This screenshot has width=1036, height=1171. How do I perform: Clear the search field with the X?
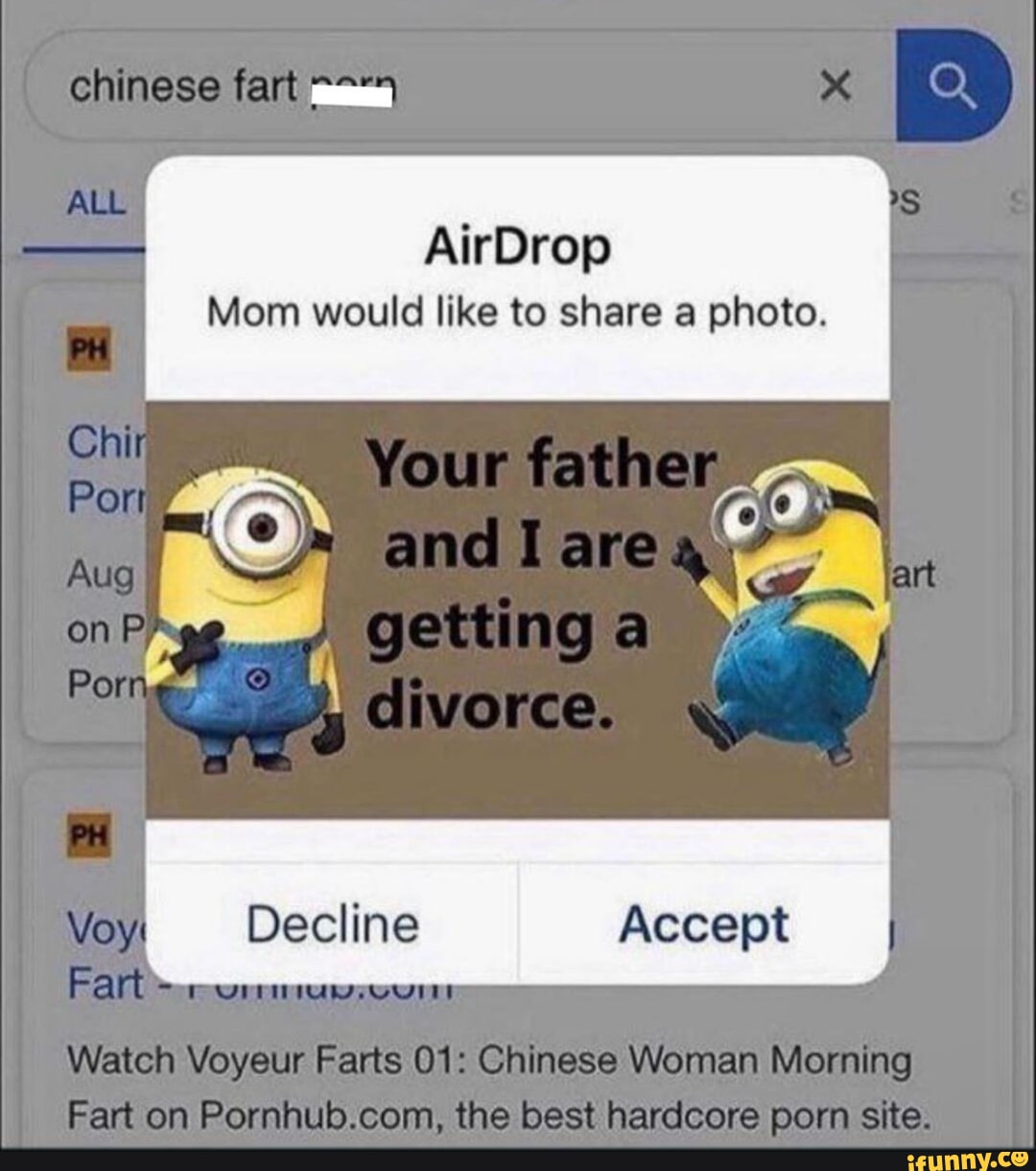tap(836, 87)
